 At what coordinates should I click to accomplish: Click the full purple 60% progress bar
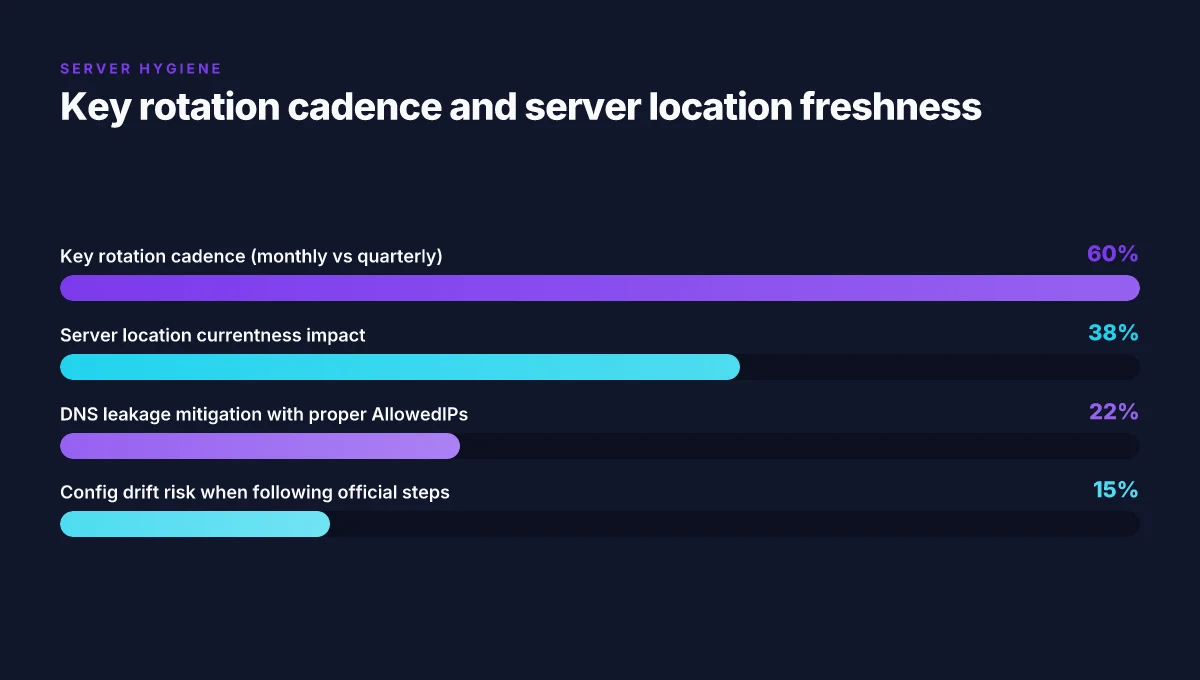[600, 288]
